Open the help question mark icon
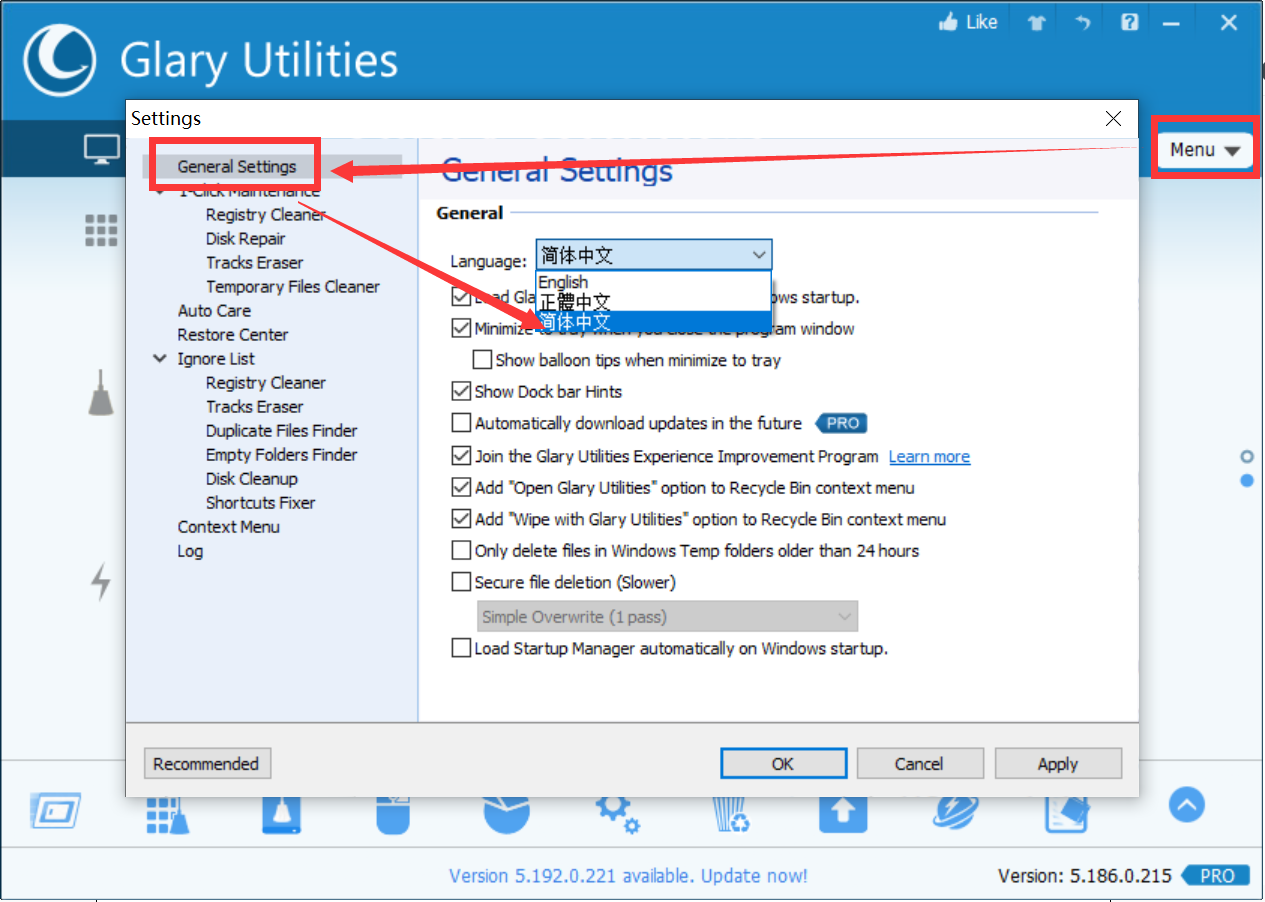 1129,22
